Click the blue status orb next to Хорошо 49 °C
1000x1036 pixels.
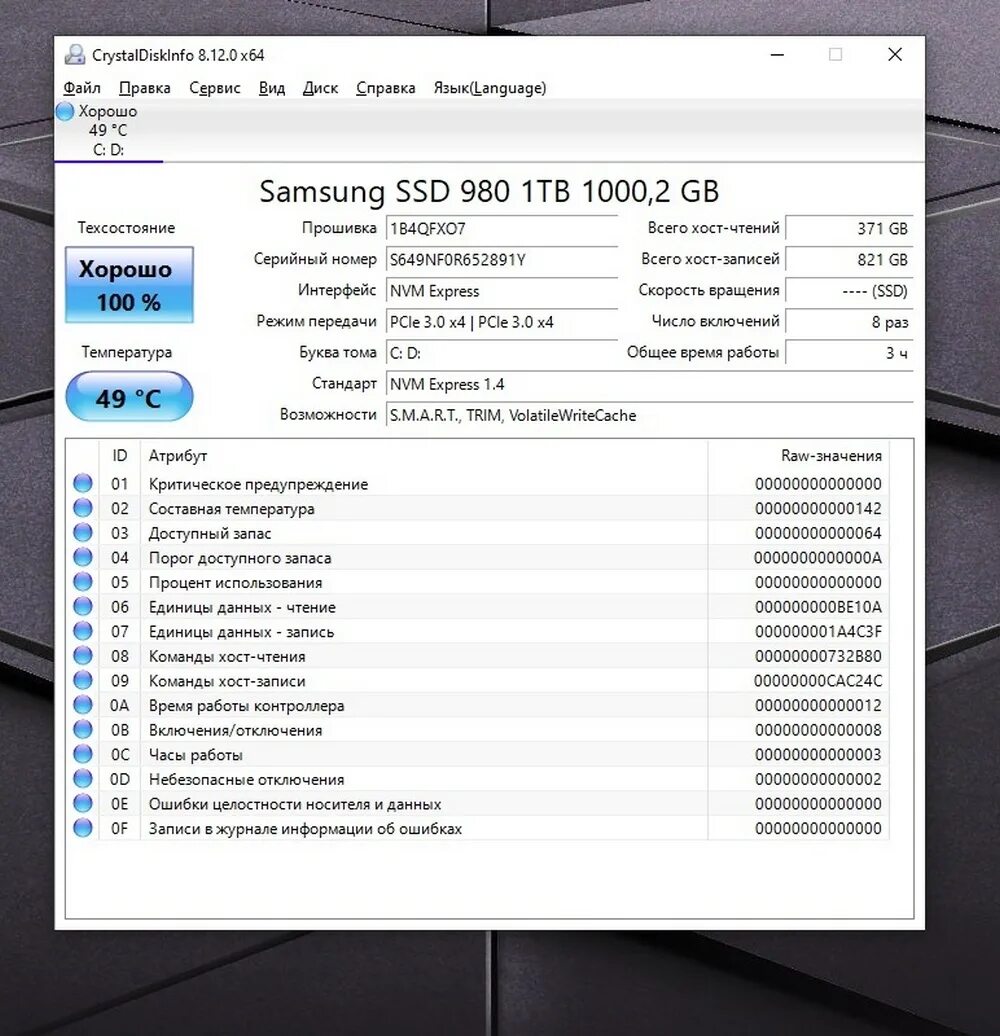(65, 111)
